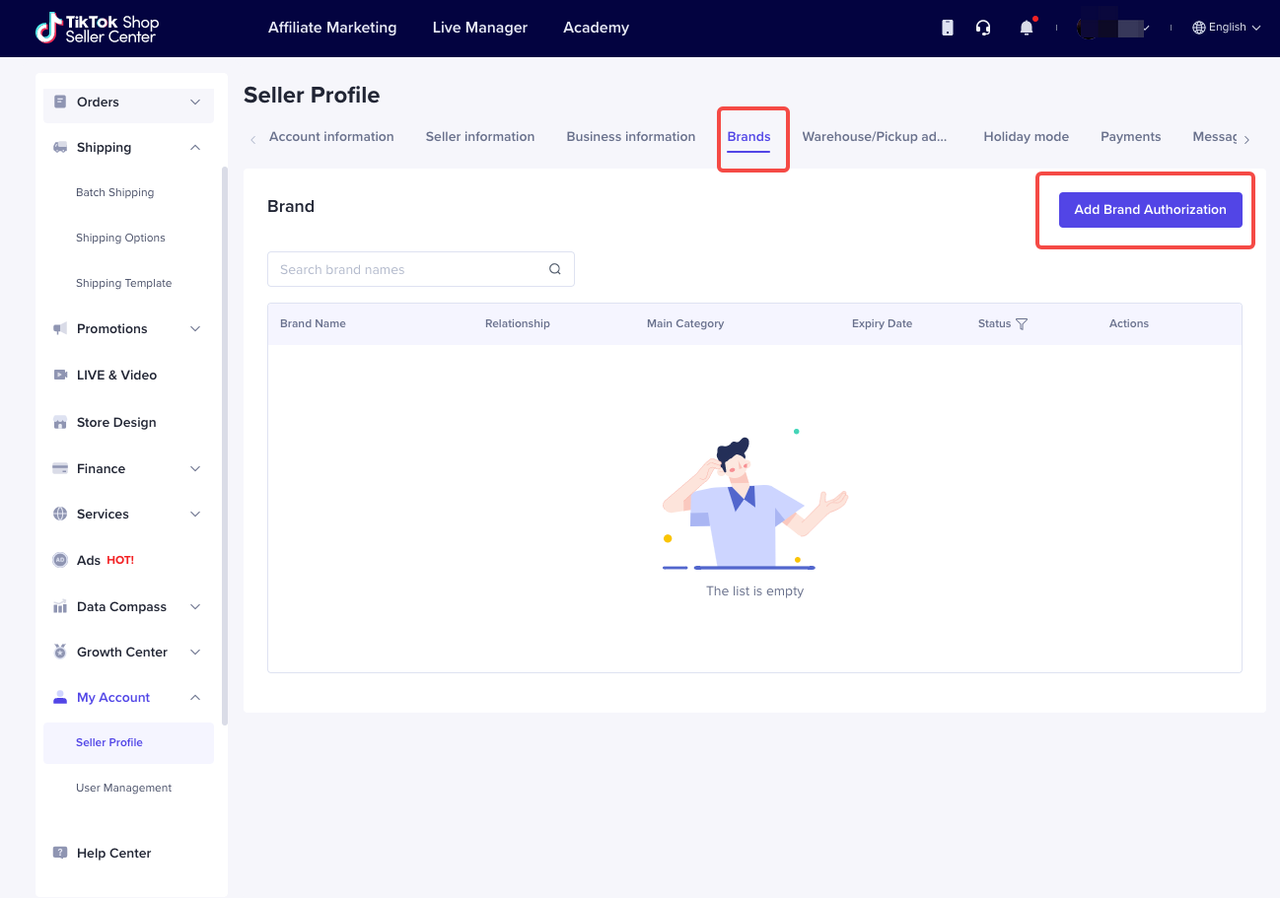Switch to the Seller information tab
This screenshot has height=898, width=1280.
(480, 137)
